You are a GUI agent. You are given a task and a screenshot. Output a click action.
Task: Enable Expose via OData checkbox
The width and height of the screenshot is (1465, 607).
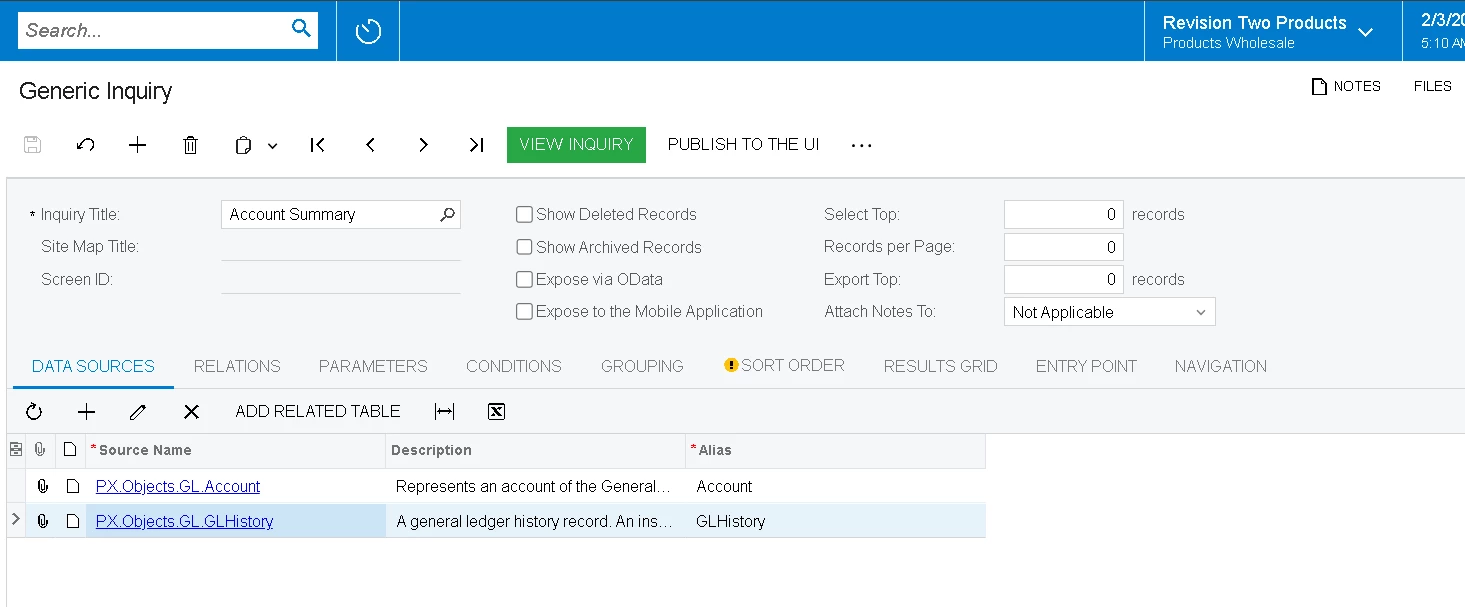pos(524,280)
